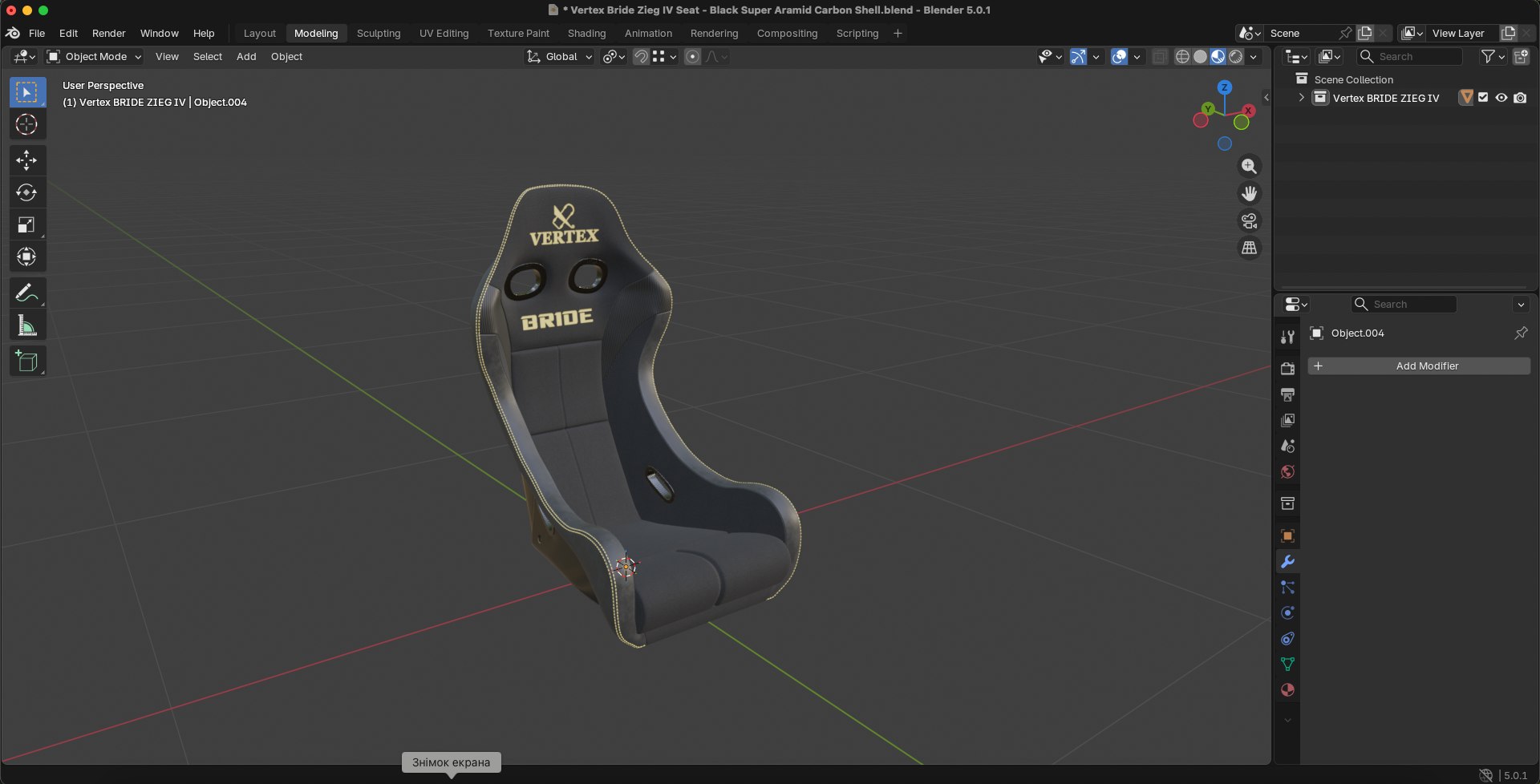Toggle show overlays button
Image resolution: width=1540 pixels, height=784 pixels.
tap(1119, 56)
